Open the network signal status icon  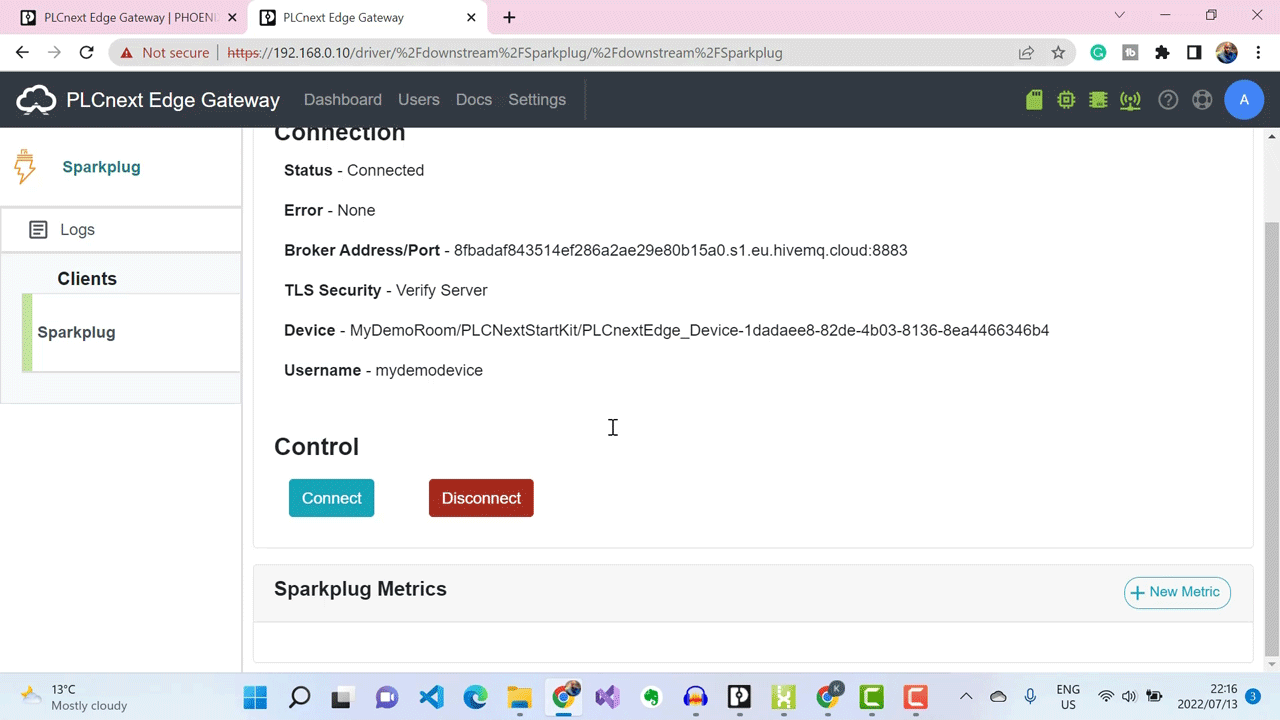pyautogui.click(x=1130, y=100)
